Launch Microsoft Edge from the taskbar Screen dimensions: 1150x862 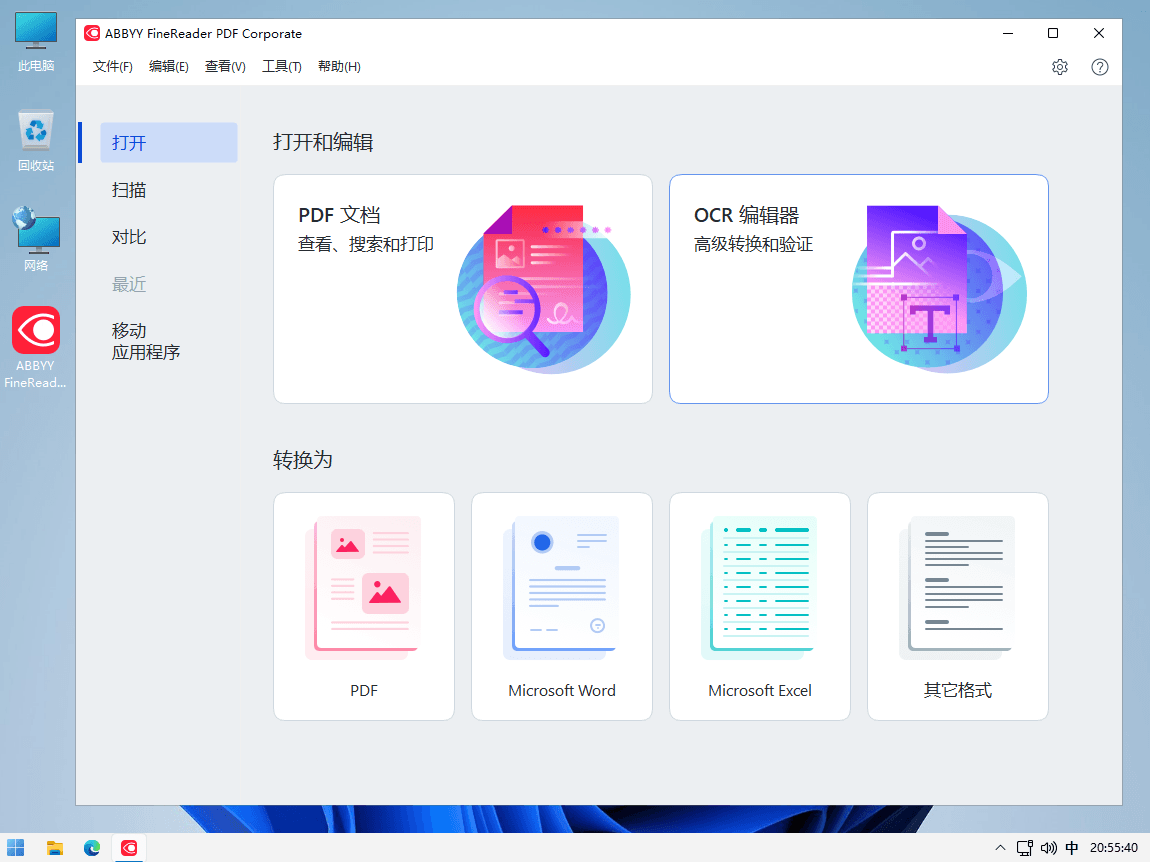(92, 848)
